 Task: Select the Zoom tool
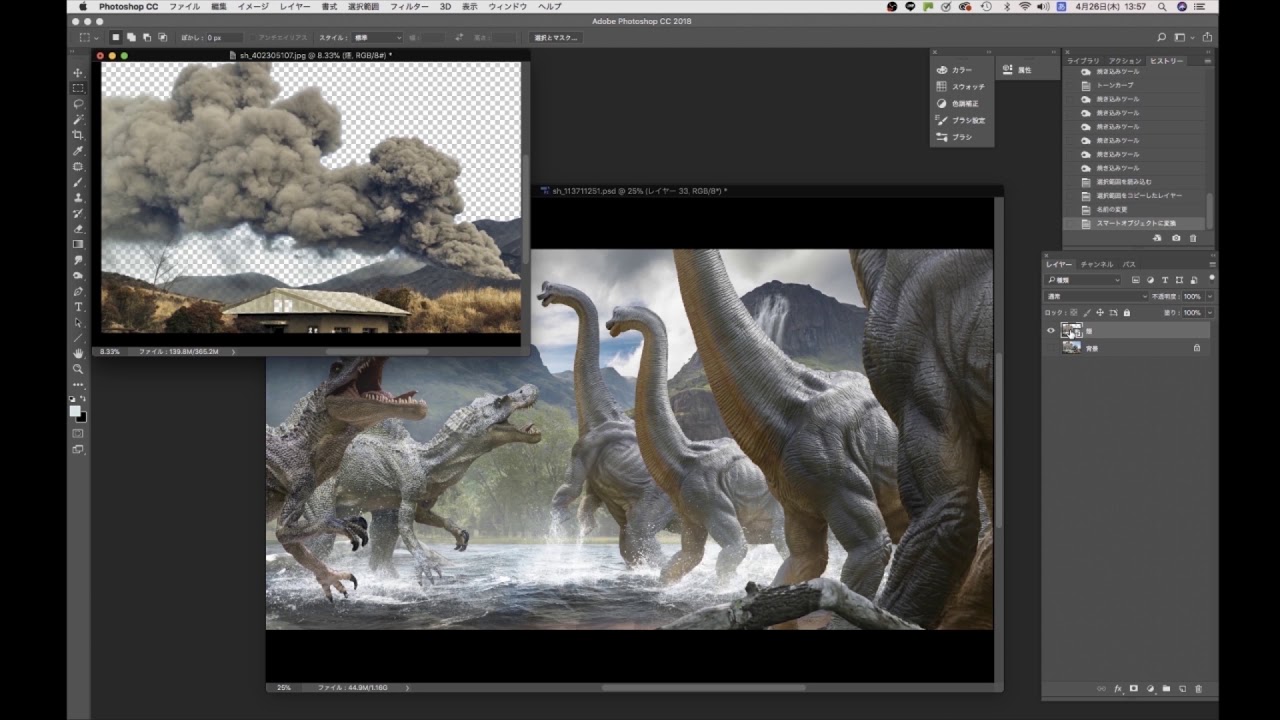pyautogui.click(x=78, y=369)
